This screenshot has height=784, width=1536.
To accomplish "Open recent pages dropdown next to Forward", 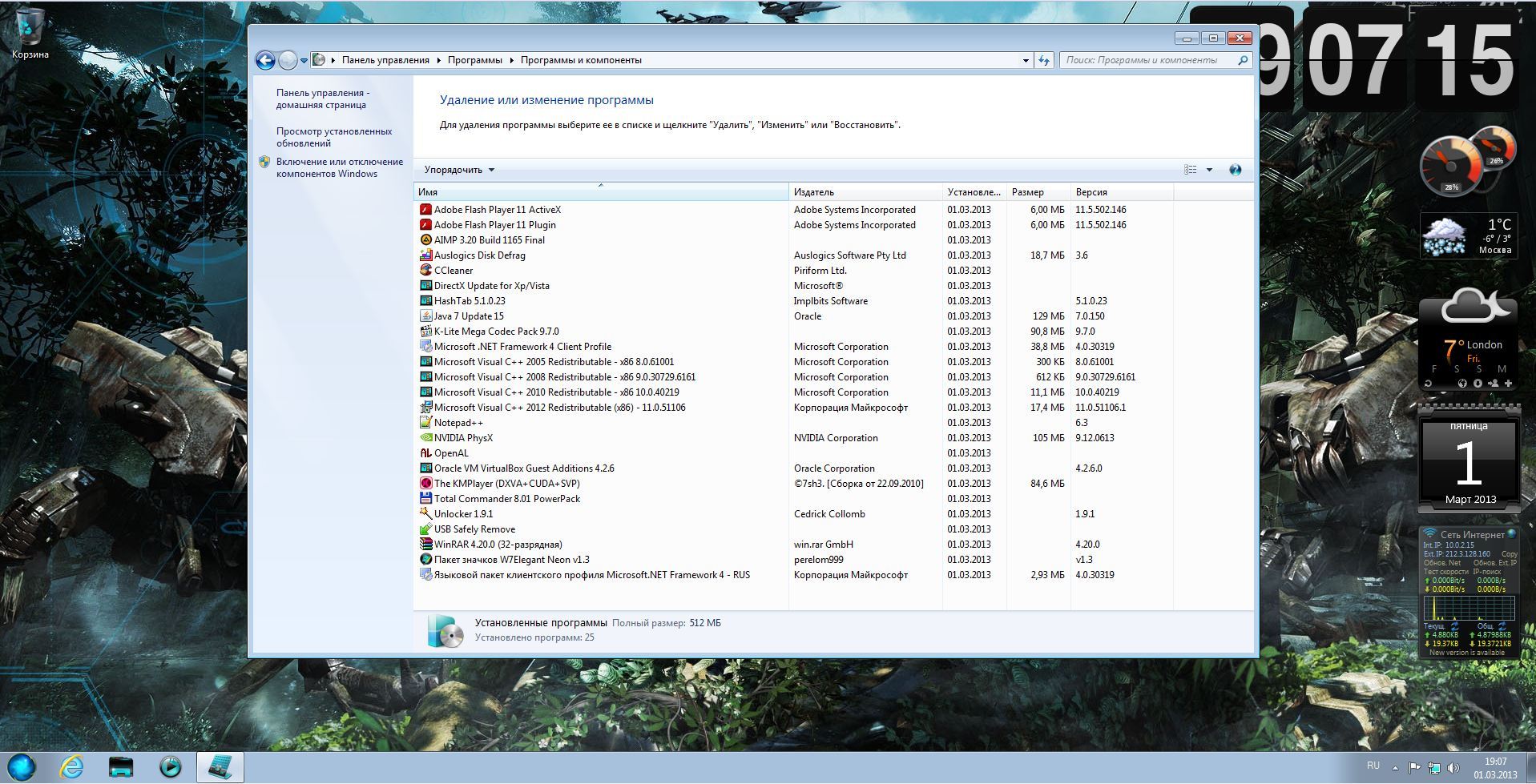I will pos(304,61).
